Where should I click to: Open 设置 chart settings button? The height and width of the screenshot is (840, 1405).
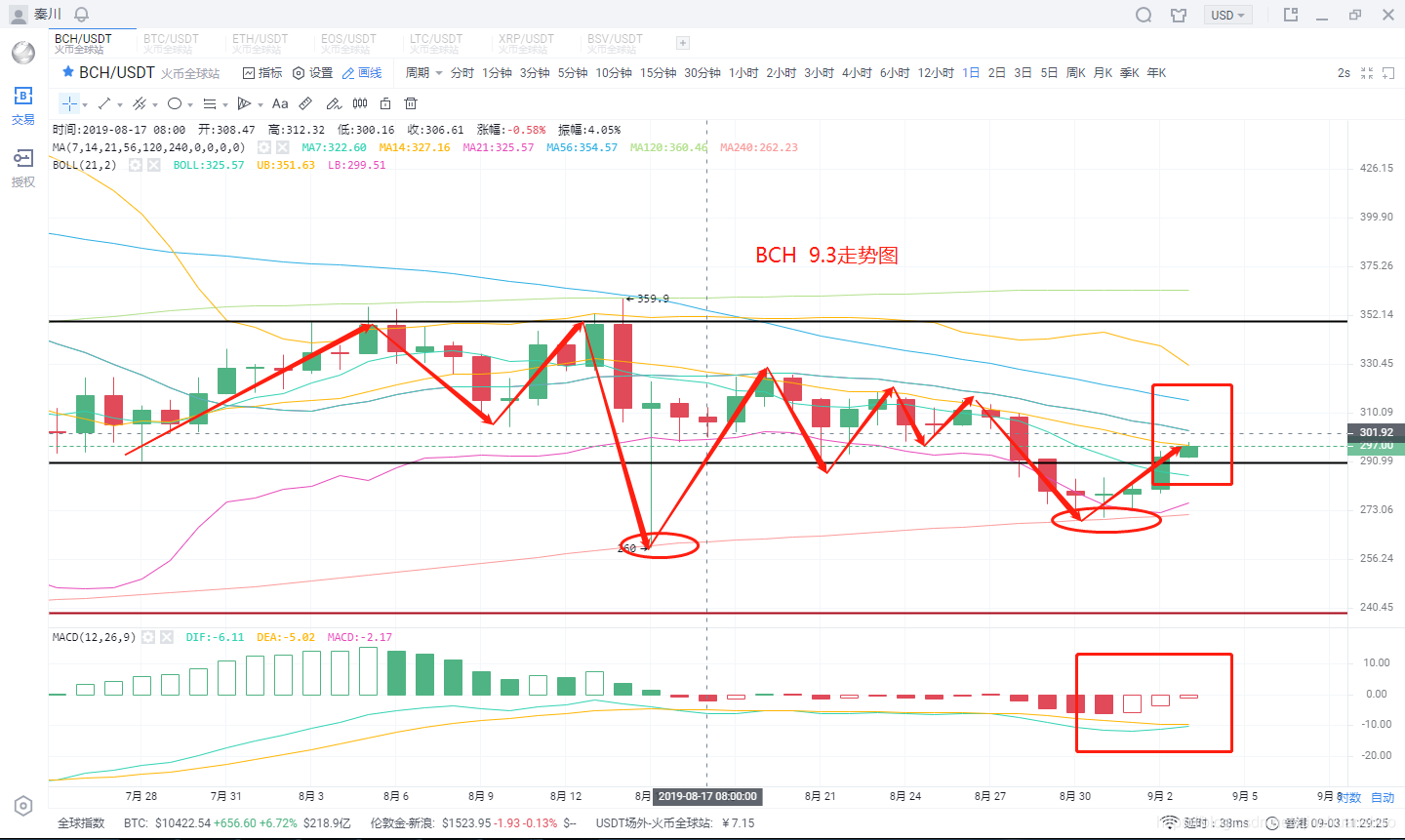pos(312,73)
